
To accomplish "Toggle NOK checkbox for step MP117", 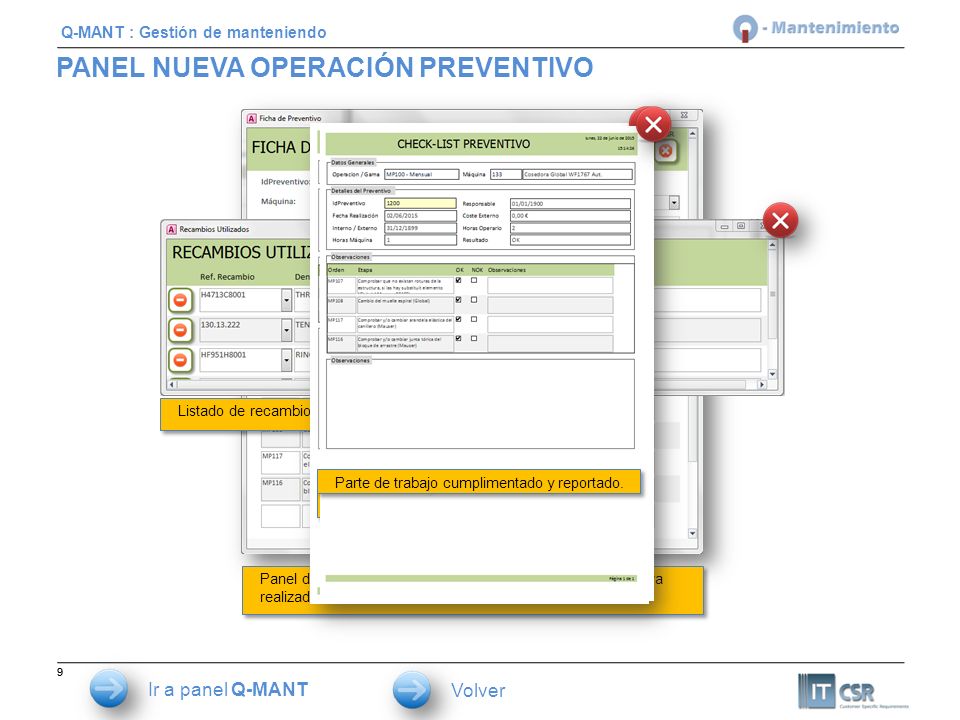I will [474, 319].
